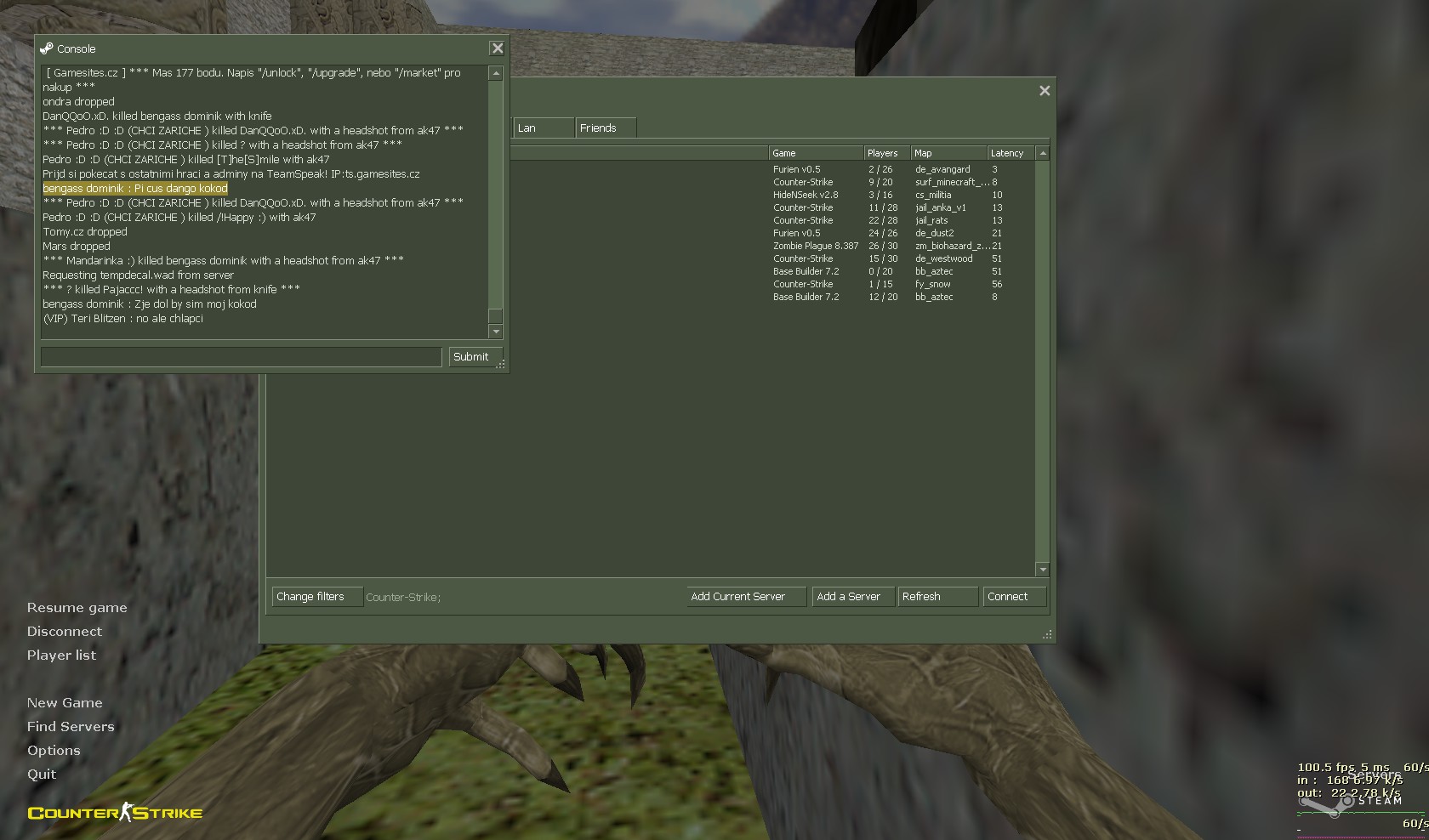Viewport: 1429px width, 840px height.
Task: Switch to the Lan tab
Action: pos(544,128)
